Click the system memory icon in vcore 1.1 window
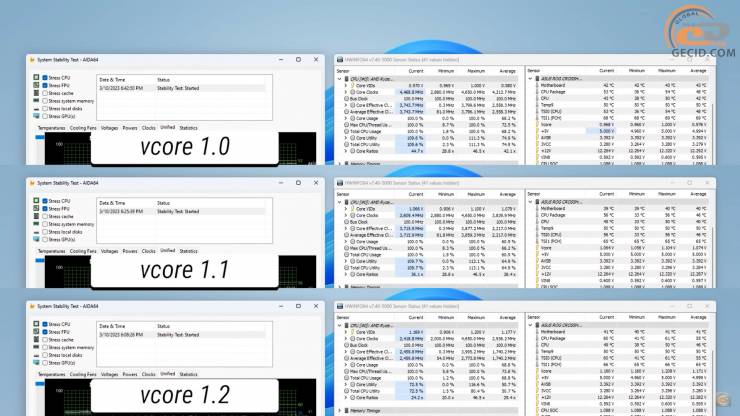 (36, 224)
